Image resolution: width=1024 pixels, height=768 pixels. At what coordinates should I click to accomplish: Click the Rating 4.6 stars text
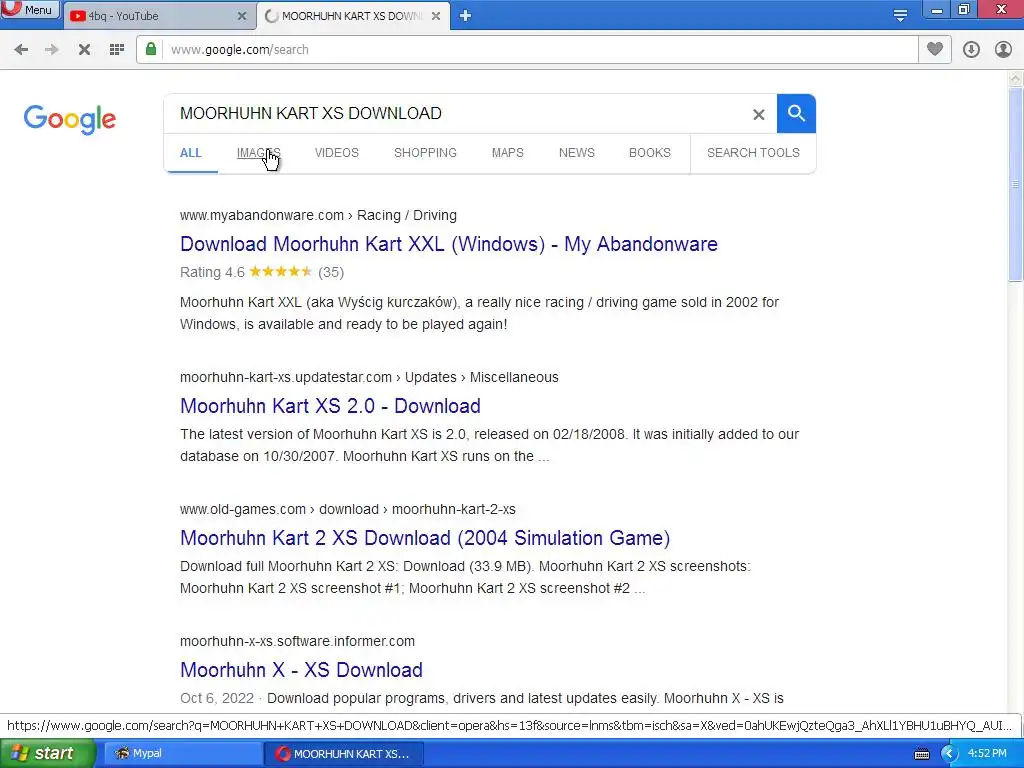pyautogui.click(x=262, y=272)
